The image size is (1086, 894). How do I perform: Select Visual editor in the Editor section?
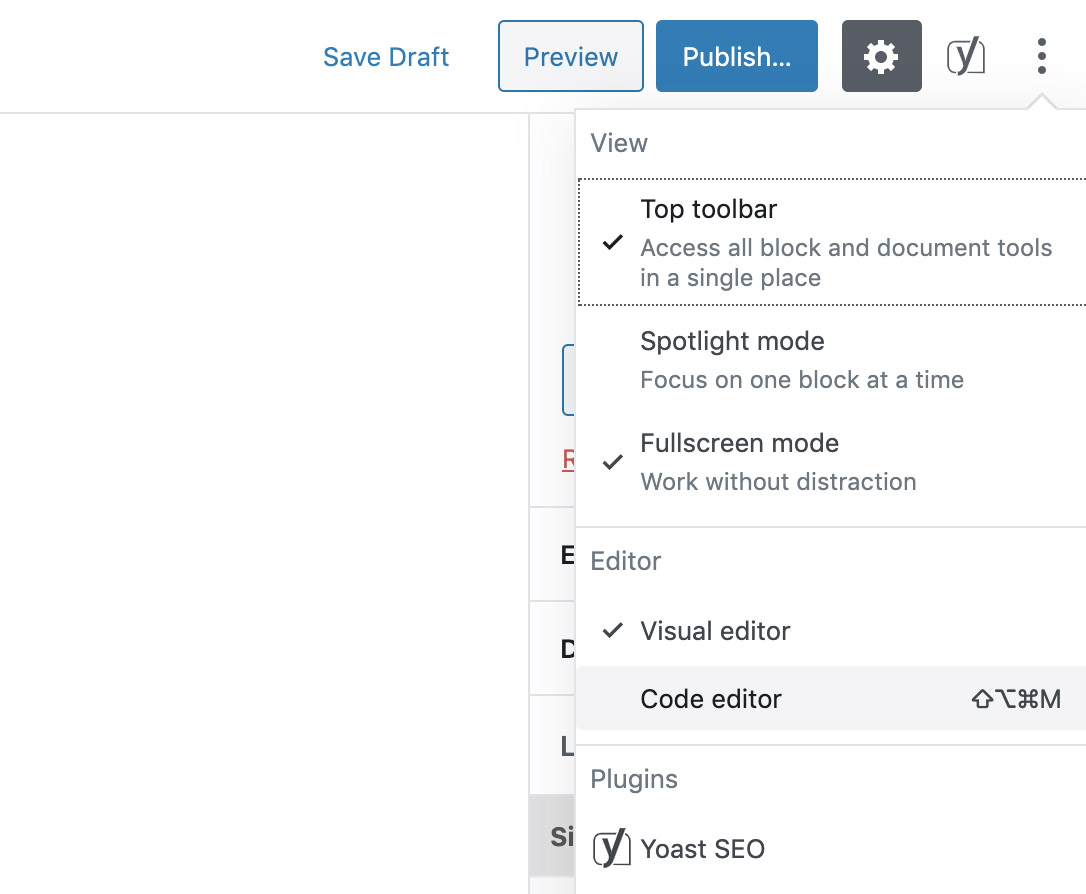coord(715,631)
